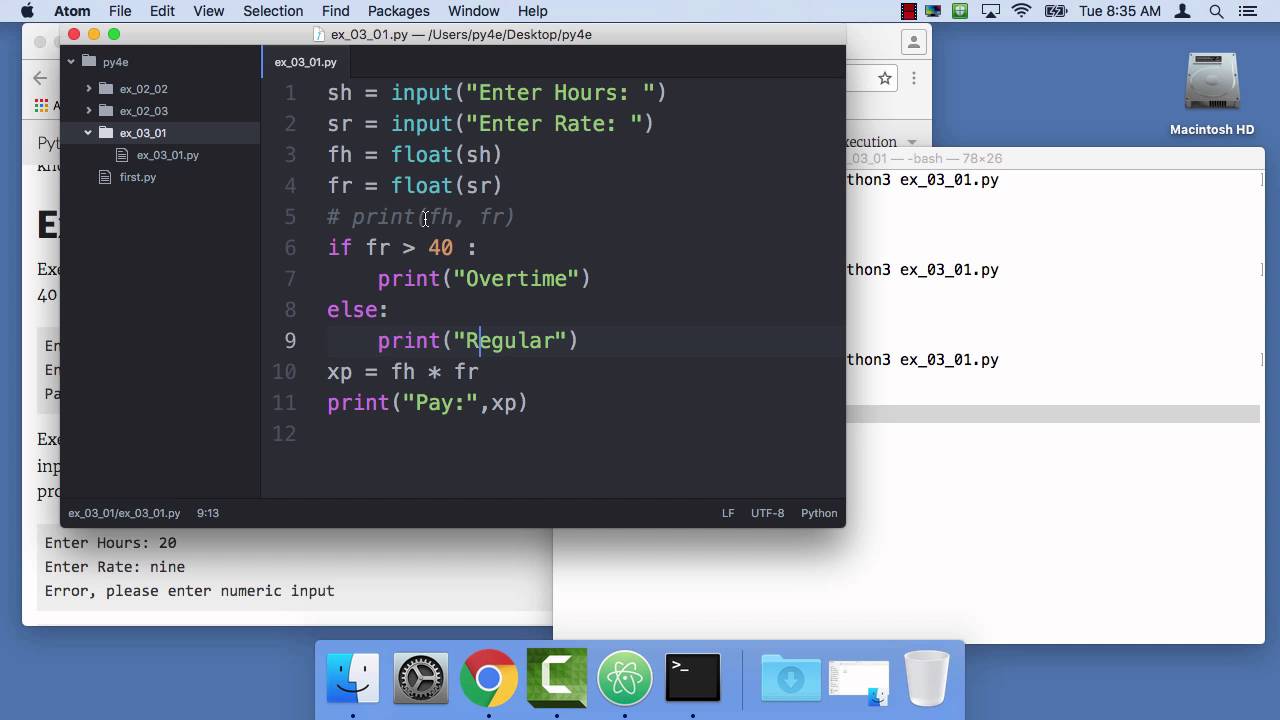
Task: Click the commented print(fh, fr) line
Action: coord(421,217)
